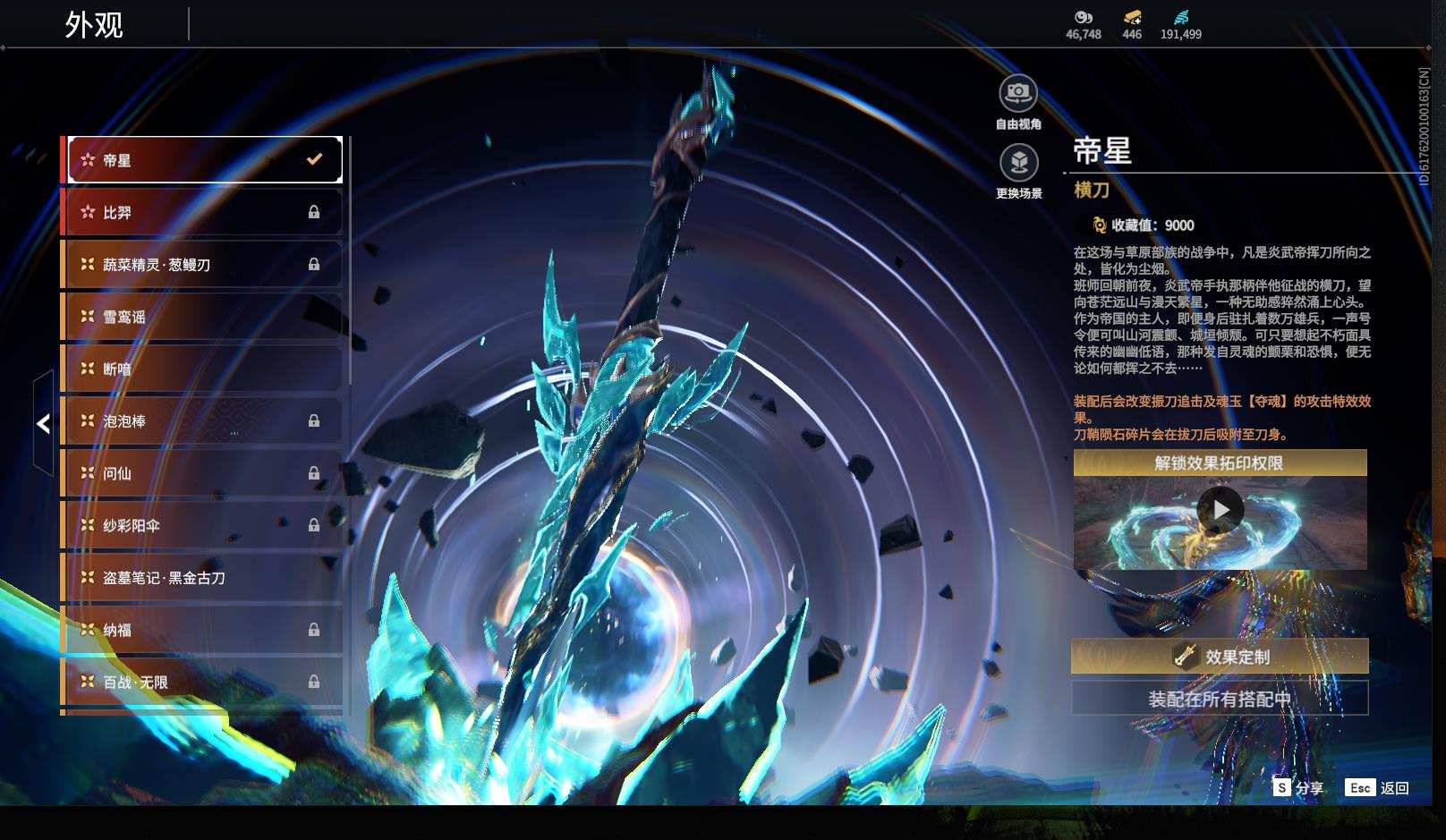Click the 收藏值 collection value icon
Image resolution: width=1446 pixels, height=840 pixels.
(1099, 225)
